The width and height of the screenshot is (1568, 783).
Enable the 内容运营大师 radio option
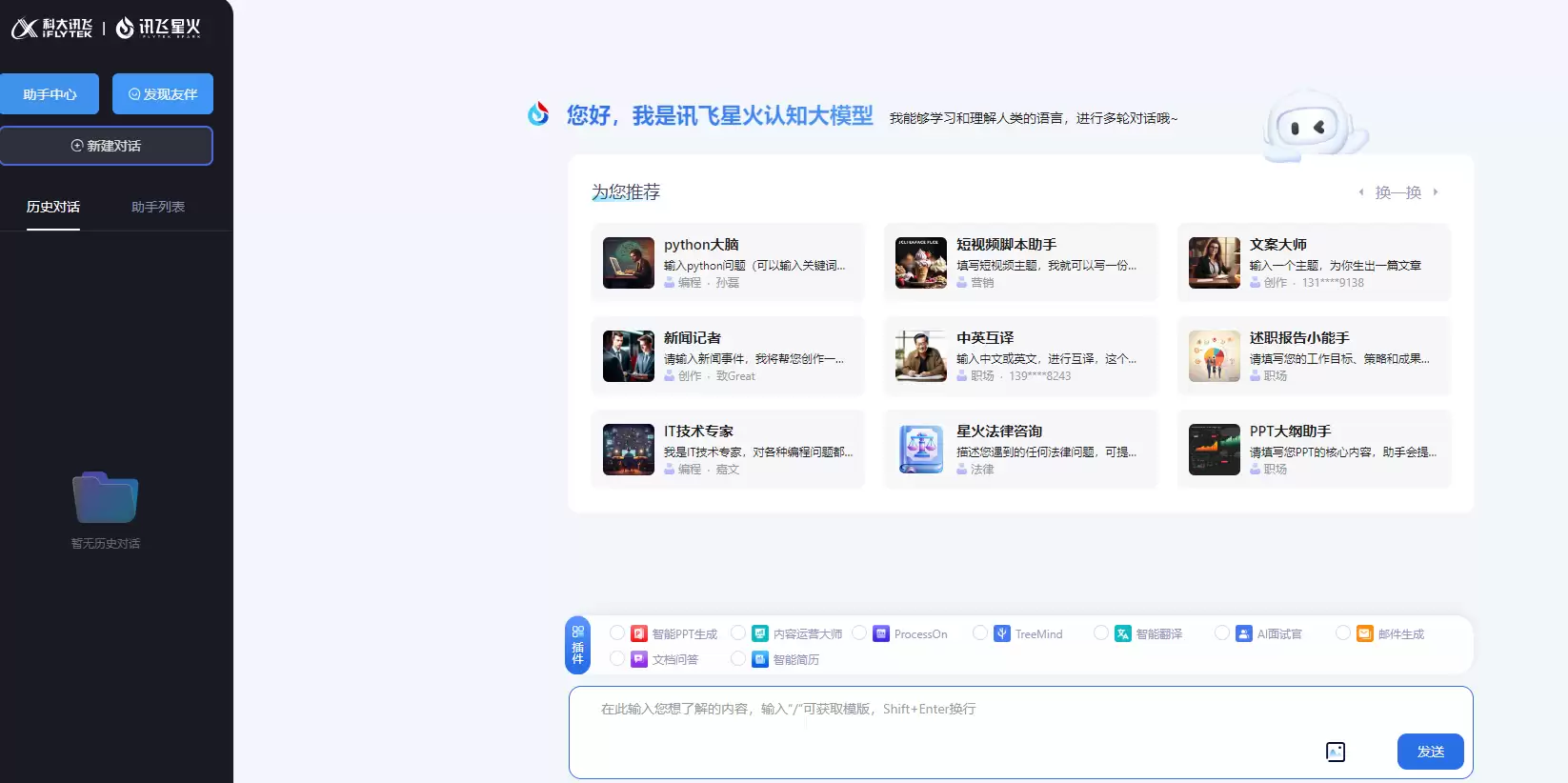pos(738,632)
